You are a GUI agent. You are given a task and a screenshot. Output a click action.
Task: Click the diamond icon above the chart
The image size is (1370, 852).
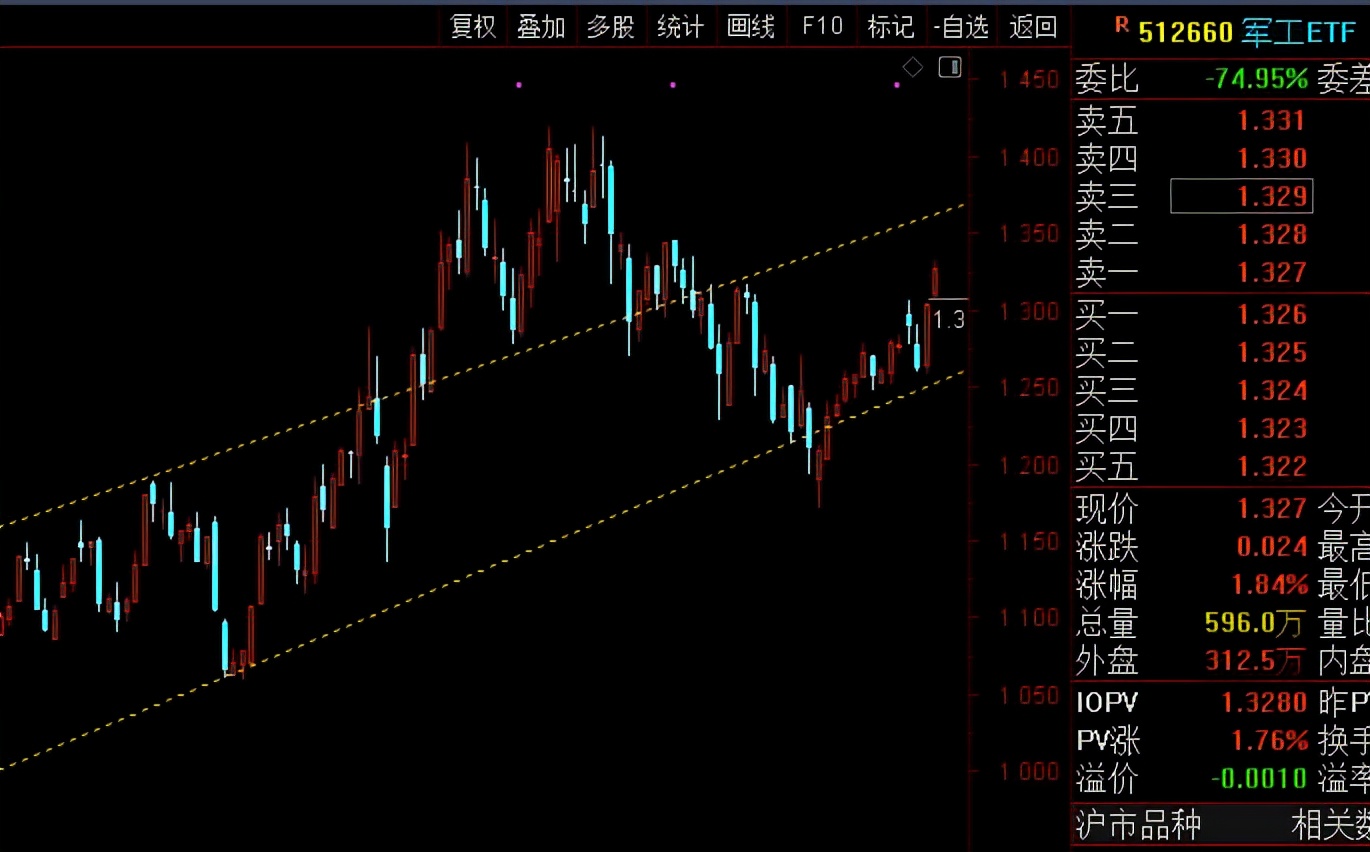point(913,67)
